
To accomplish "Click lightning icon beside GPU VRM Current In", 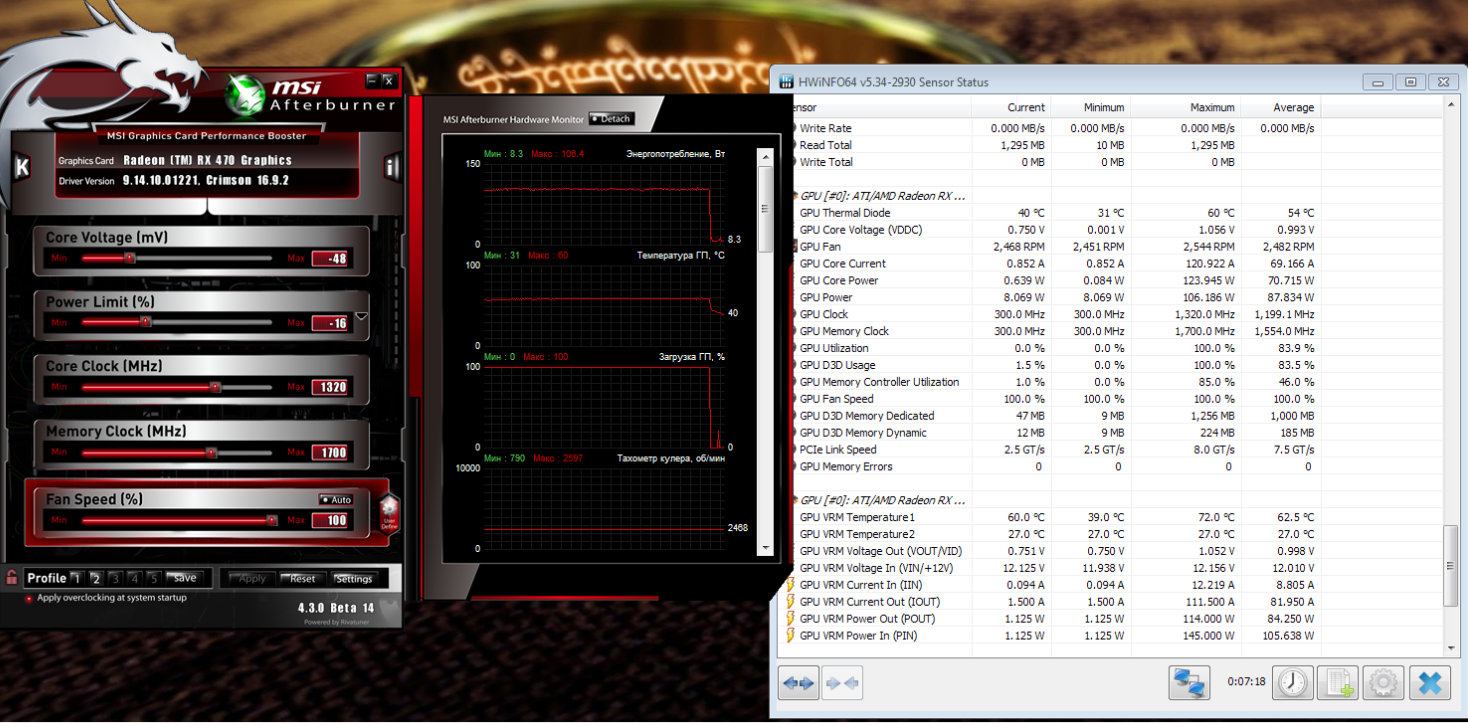I will pos(790,585).
